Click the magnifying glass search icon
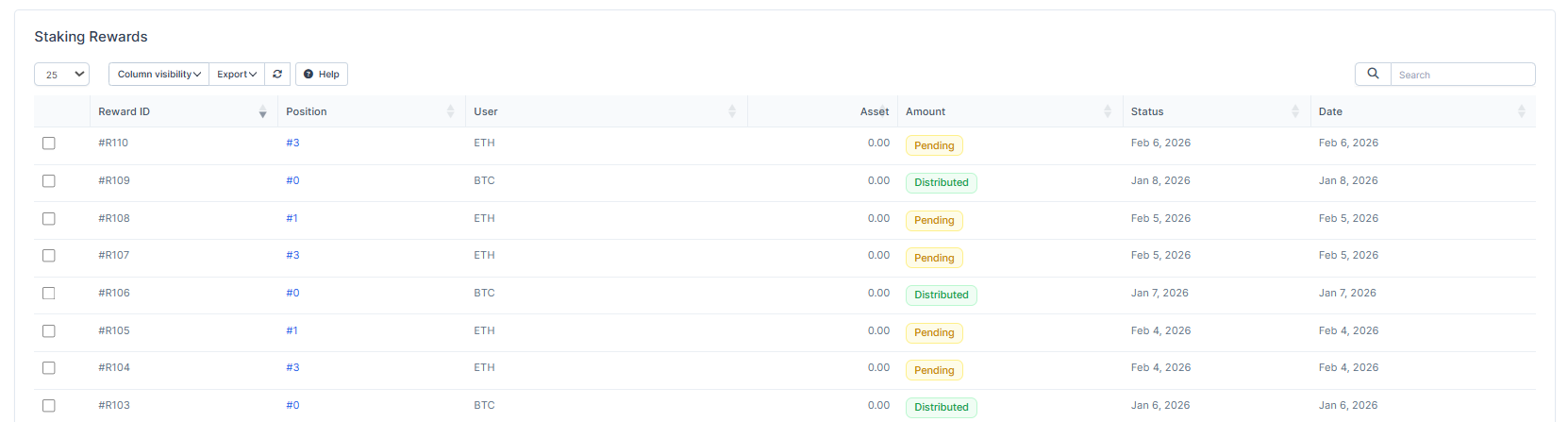The width and height of the screenshot is (1568, 422). coord(1373,74)
